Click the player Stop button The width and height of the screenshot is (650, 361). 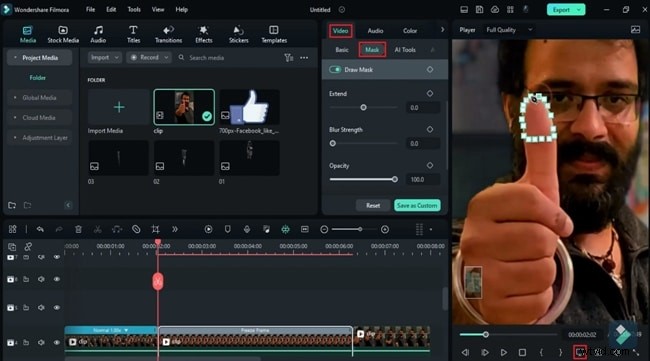tap(522, 352)
